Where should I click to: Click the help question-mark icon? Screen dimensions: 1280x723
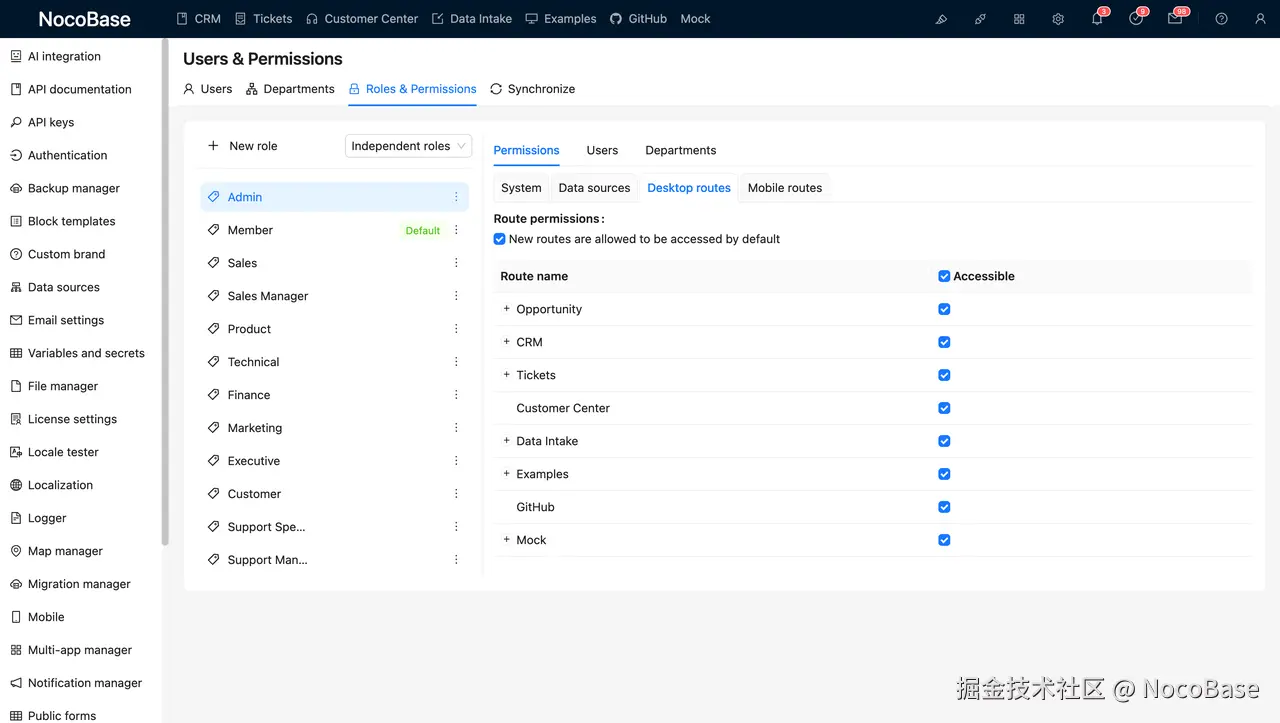click(x=1221, y=18)
